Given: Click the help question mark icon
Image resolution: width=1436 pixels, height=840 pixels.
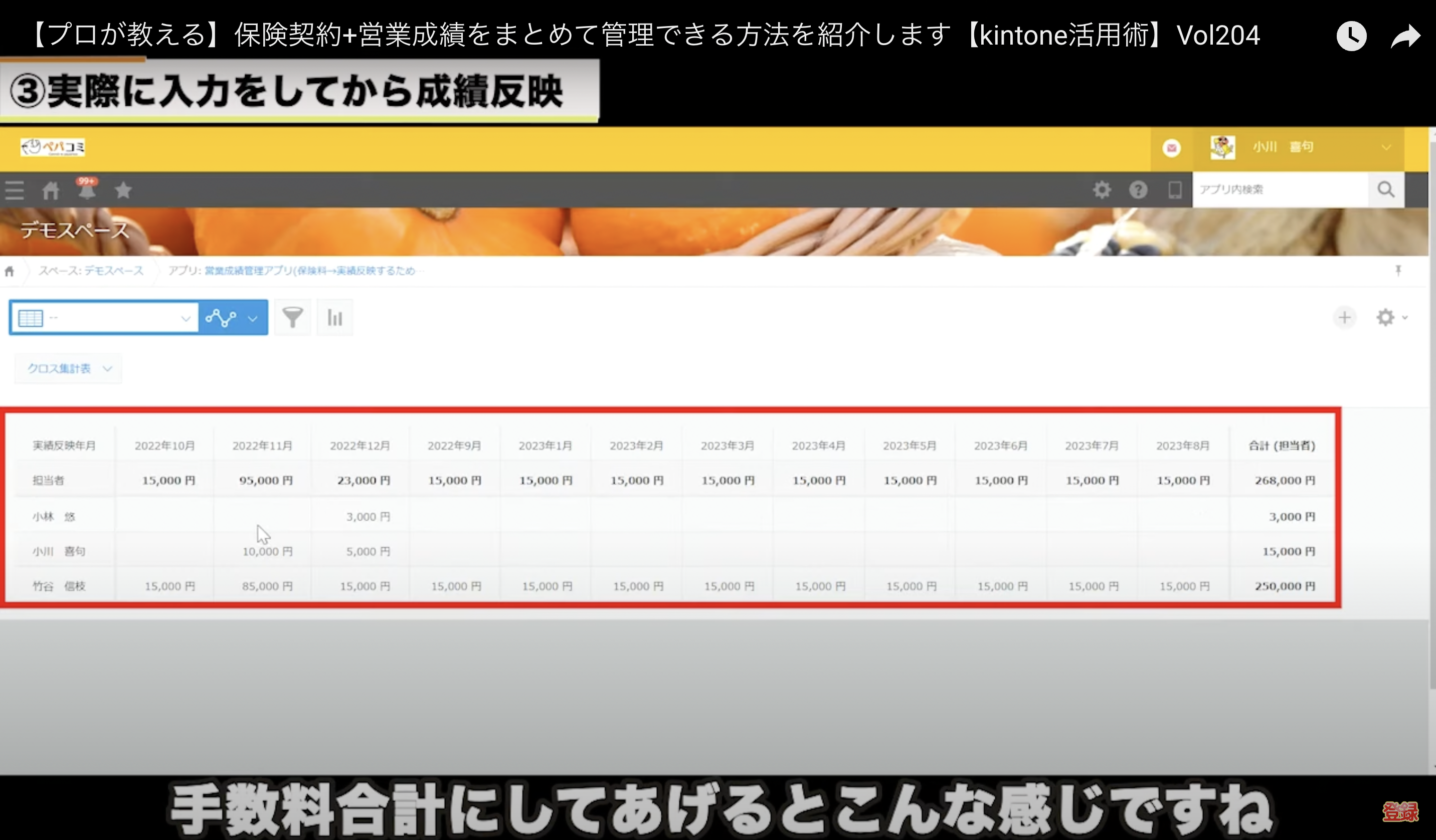Looking at the screenshot, I should (x=1138, y=189).
